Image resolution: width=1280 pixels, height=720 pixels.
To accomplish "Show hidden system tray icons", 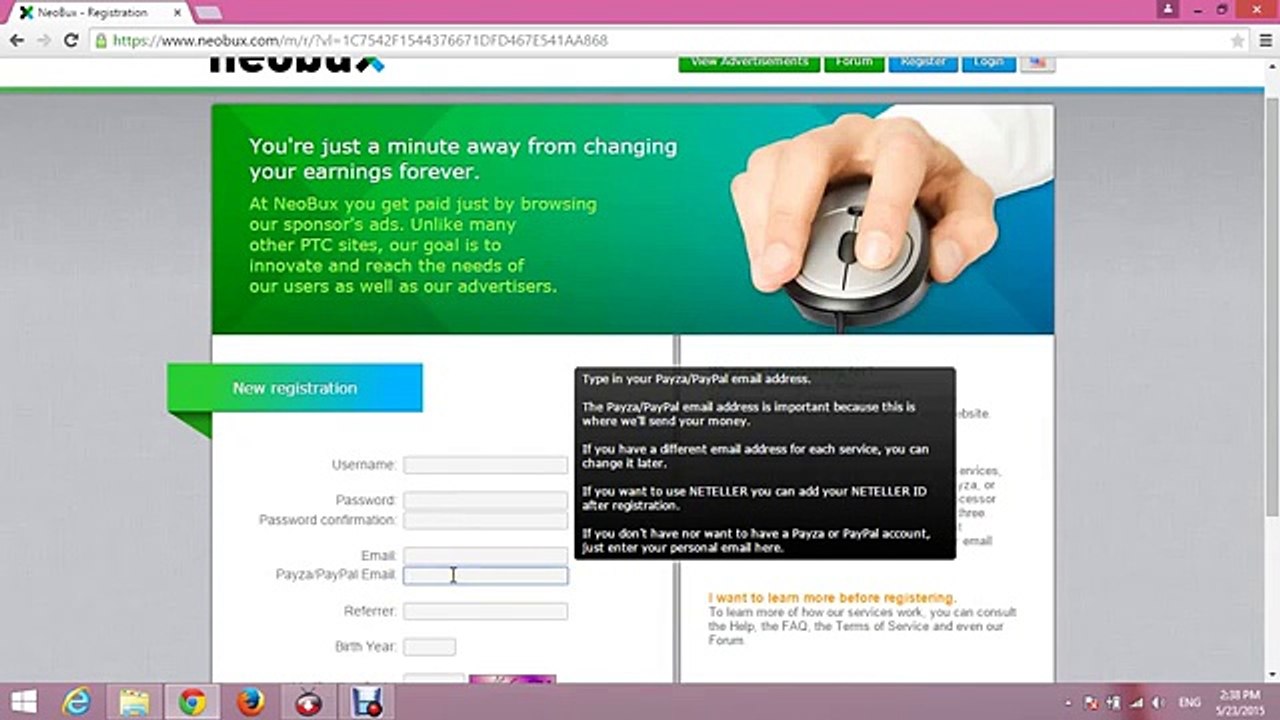I will click(x=1069, y=703).
